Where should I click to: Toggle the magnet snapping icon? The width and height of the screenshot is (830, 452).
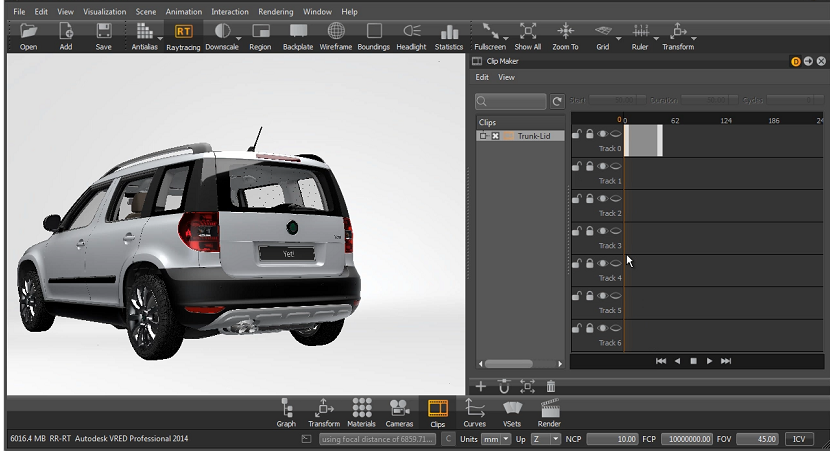click(504, 387)
